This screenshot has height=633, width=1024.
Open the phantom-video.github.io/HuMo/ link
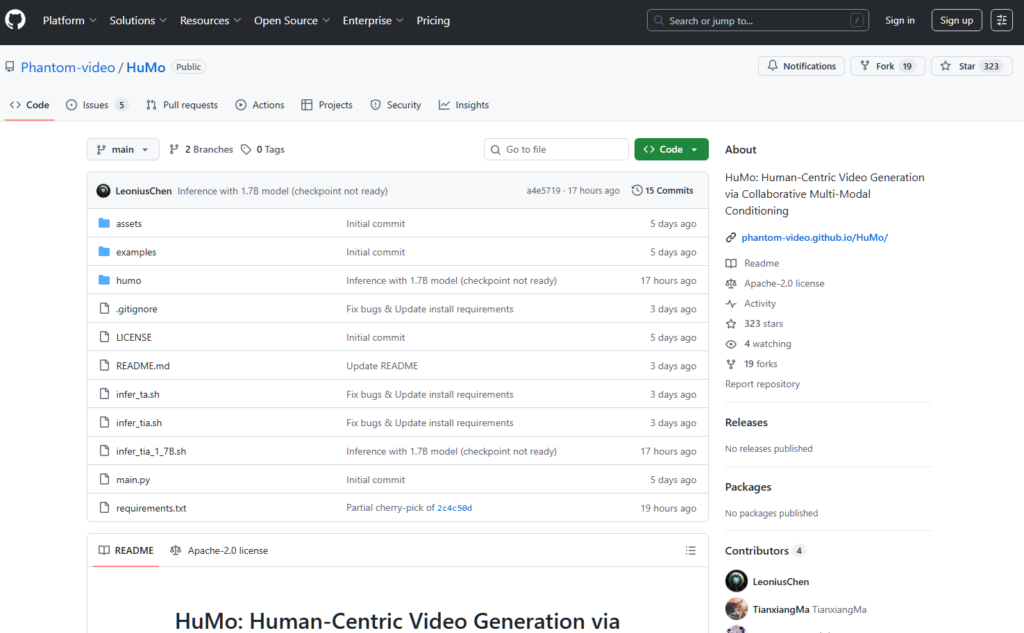click(x=814, y=238)
